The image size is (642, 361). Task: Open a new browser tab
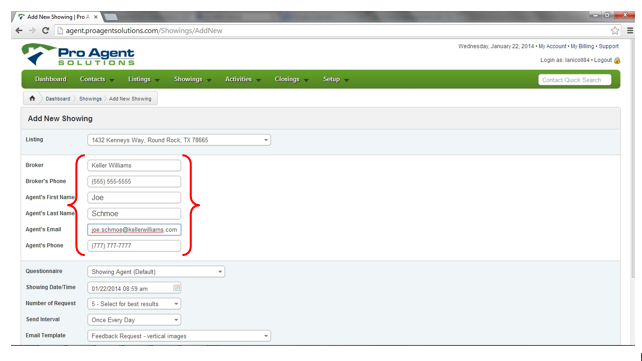point(111,17)
